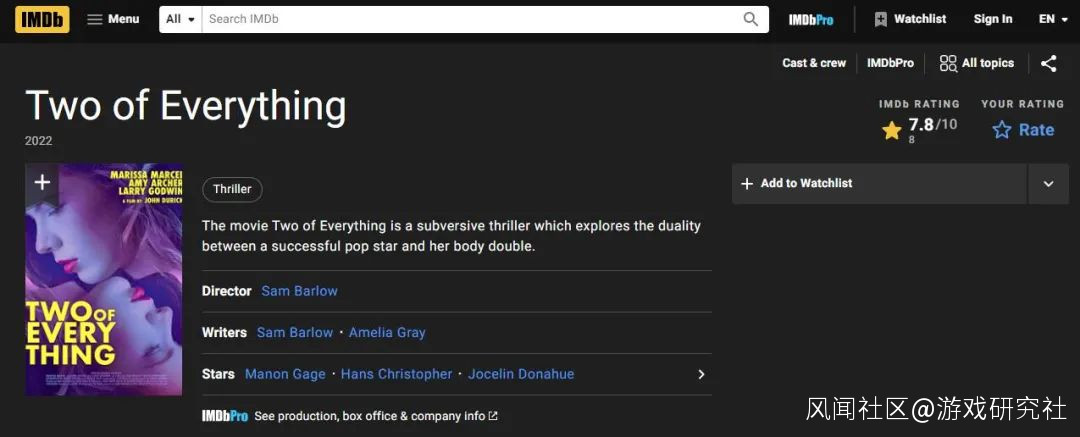
Task: Click the share icon
Action: coord(1048,63)
